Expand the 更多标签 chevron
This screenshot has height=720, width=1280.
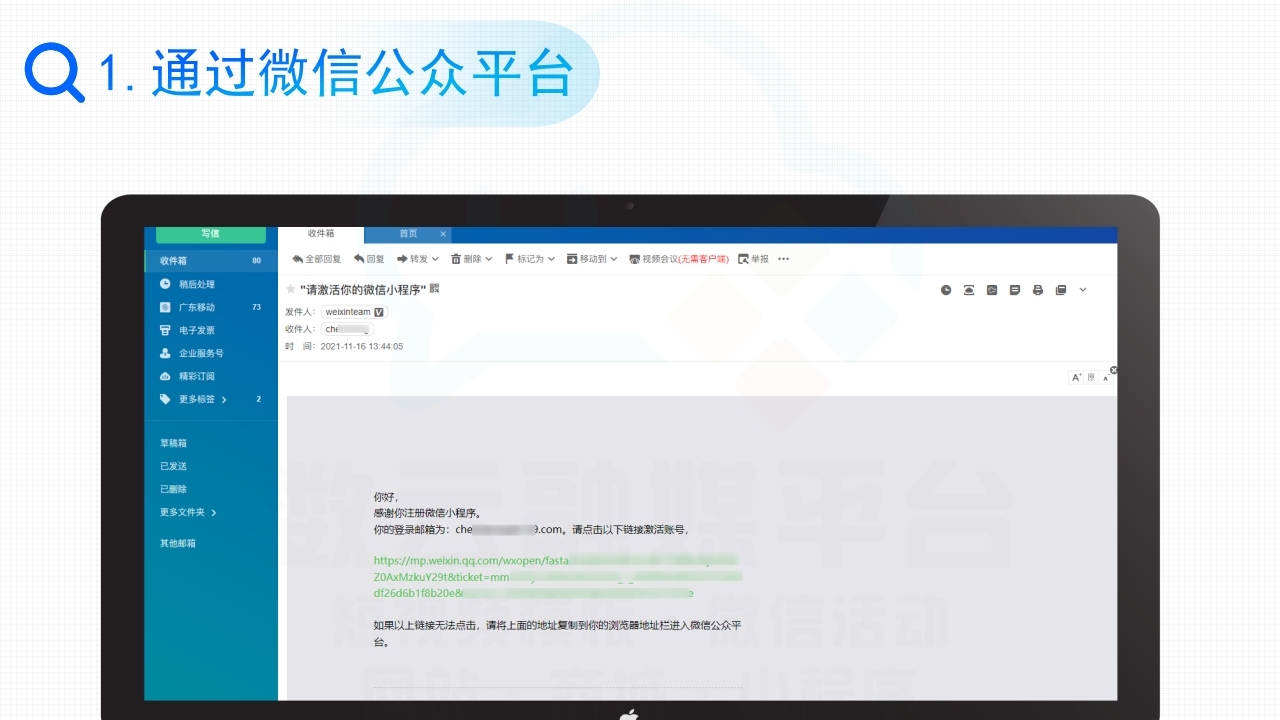pyautogui.click(x=224, y=400)
